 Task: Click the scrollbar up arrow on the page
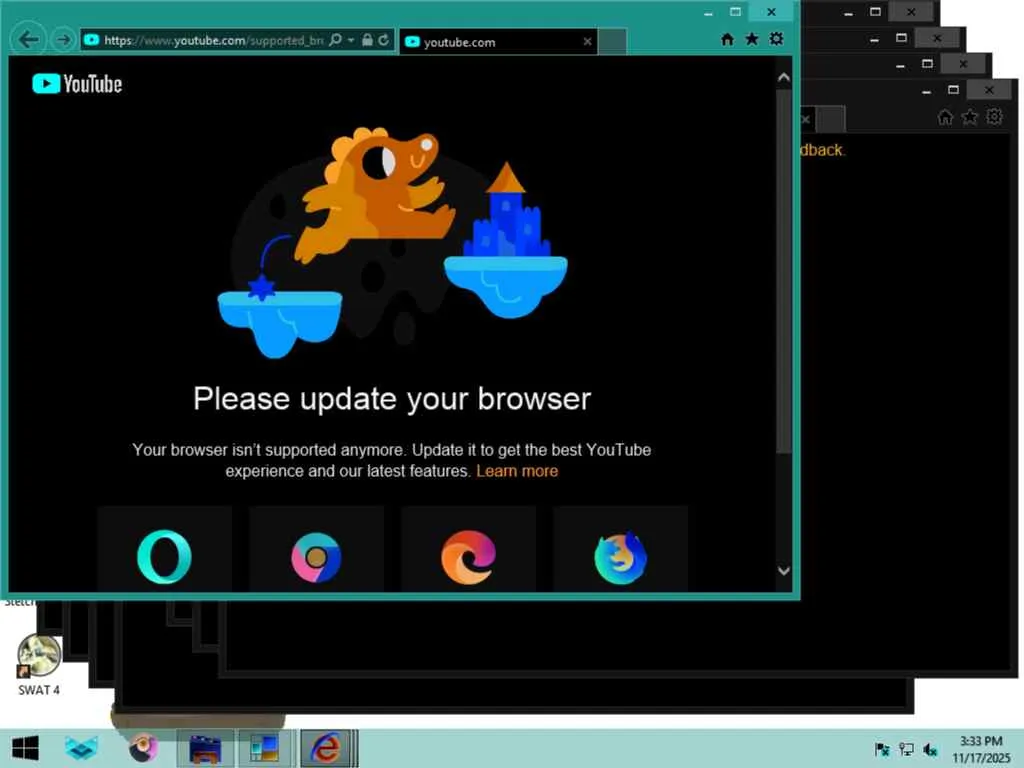tap(784, 77)
